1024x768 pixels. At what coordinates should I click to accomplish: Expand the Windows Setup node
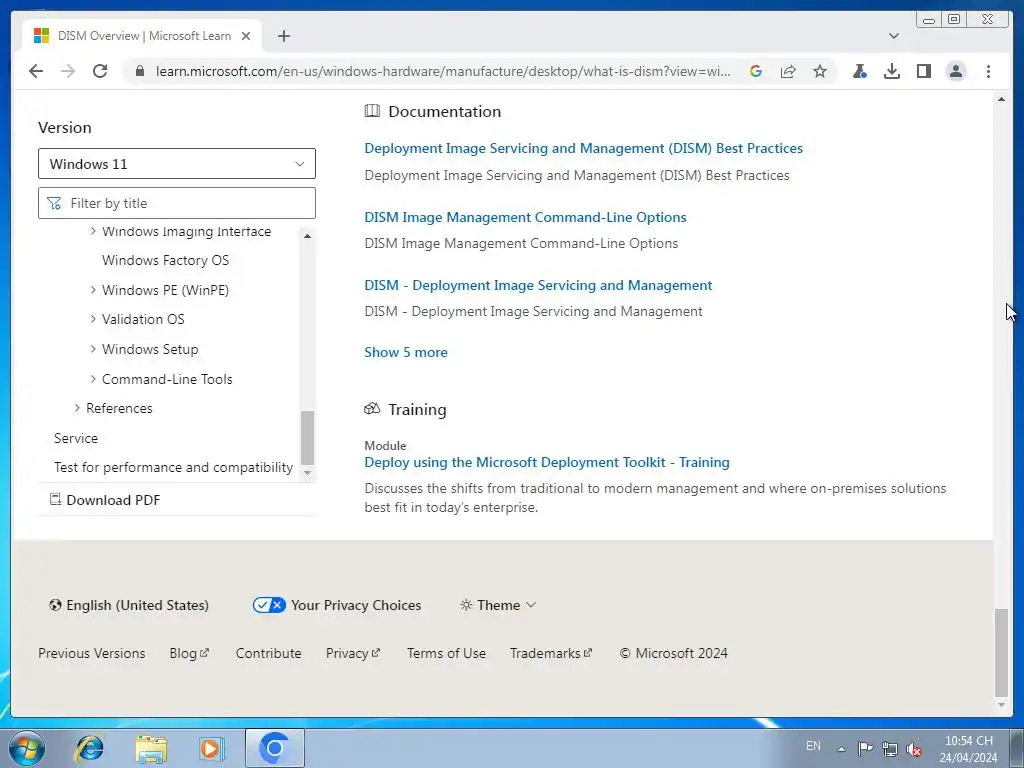(x=93, y=349)
